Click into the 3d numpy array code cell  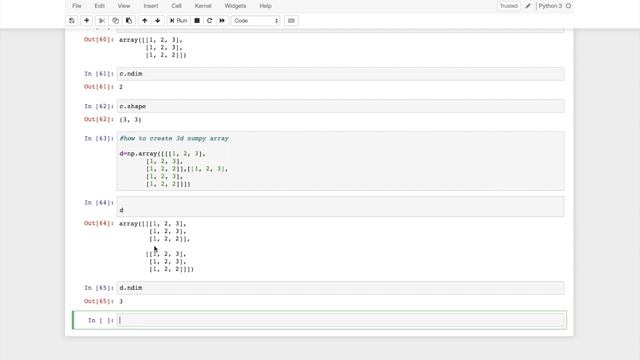tap(340, 161)
